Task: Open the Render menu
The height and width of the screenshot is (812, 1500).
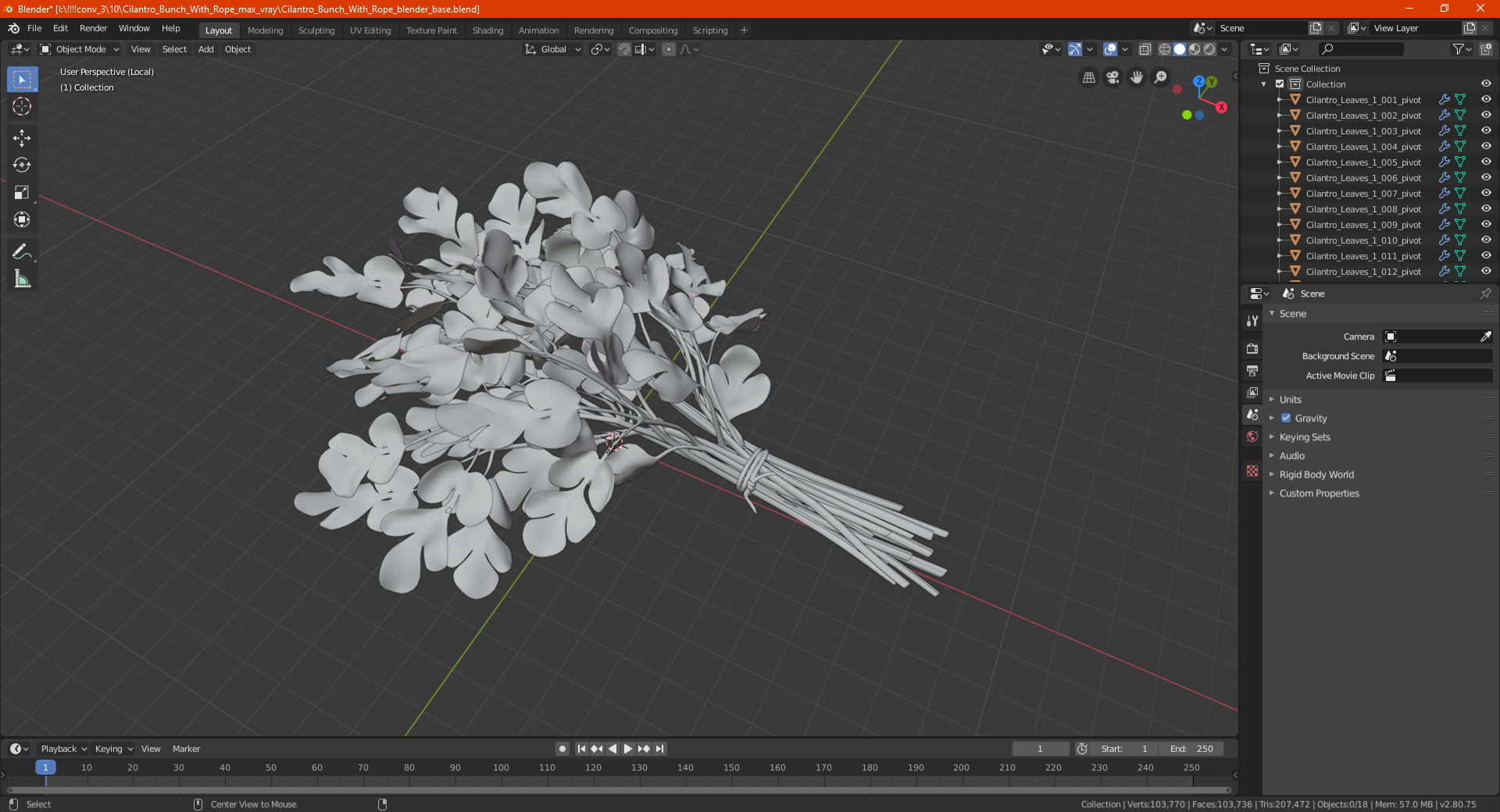Action: (93, 28)
